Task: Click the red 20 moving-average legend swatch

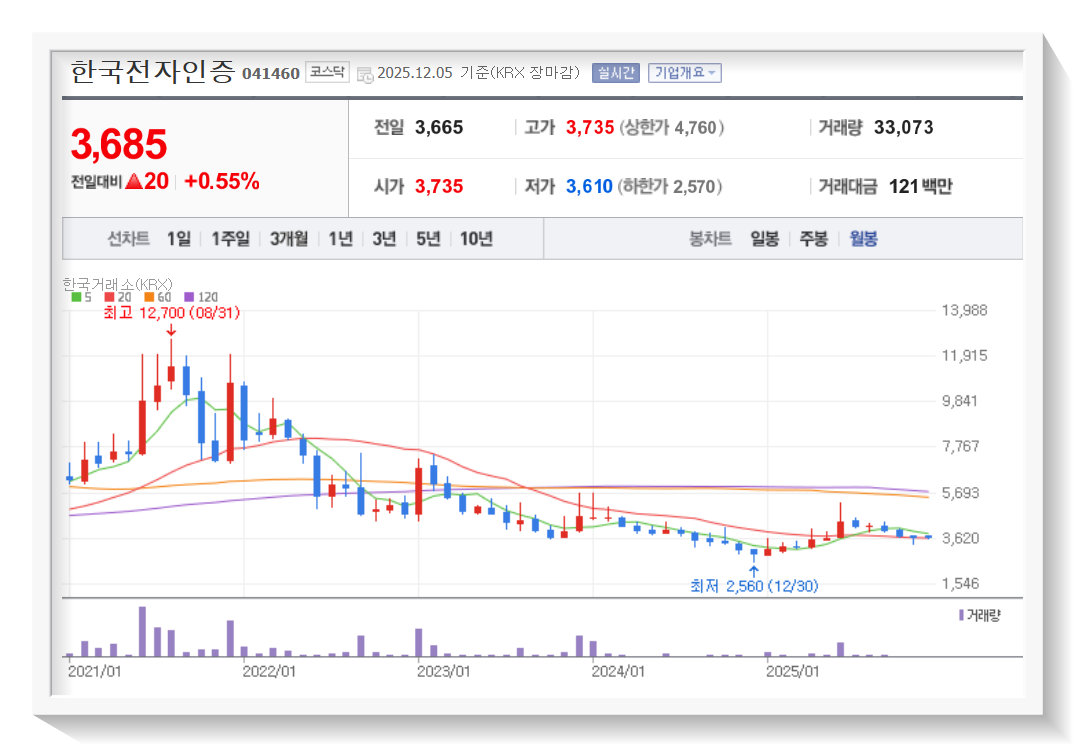Action: pyautogui.click(x=110, y=297)
